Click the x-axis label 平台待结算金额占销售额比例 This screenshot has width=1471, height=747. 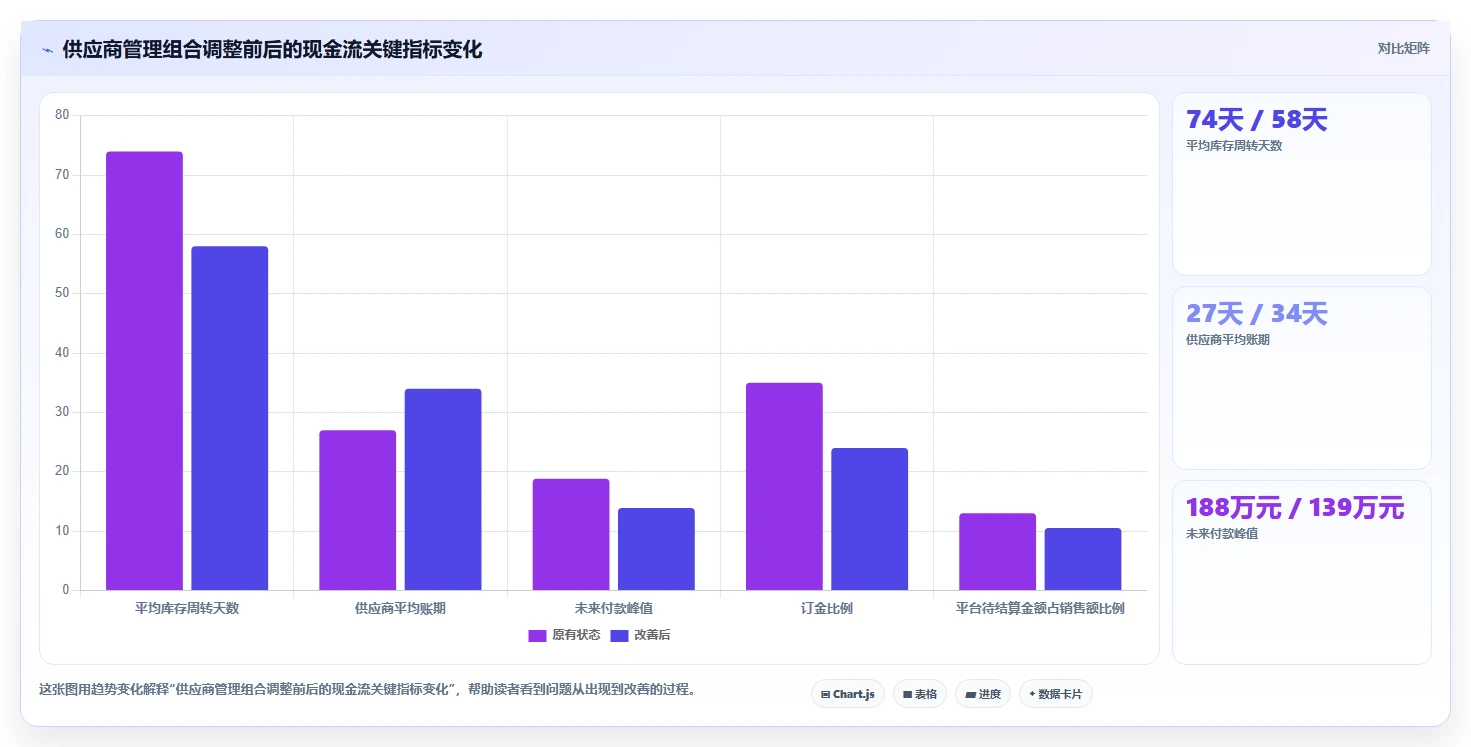coord(1040,608)
